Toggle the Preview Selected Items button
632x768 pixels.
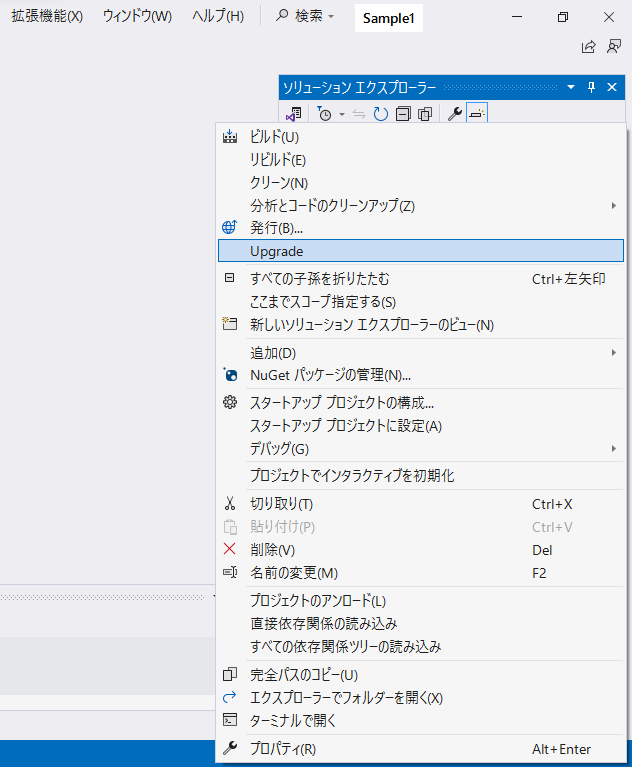tap(476, 114)
